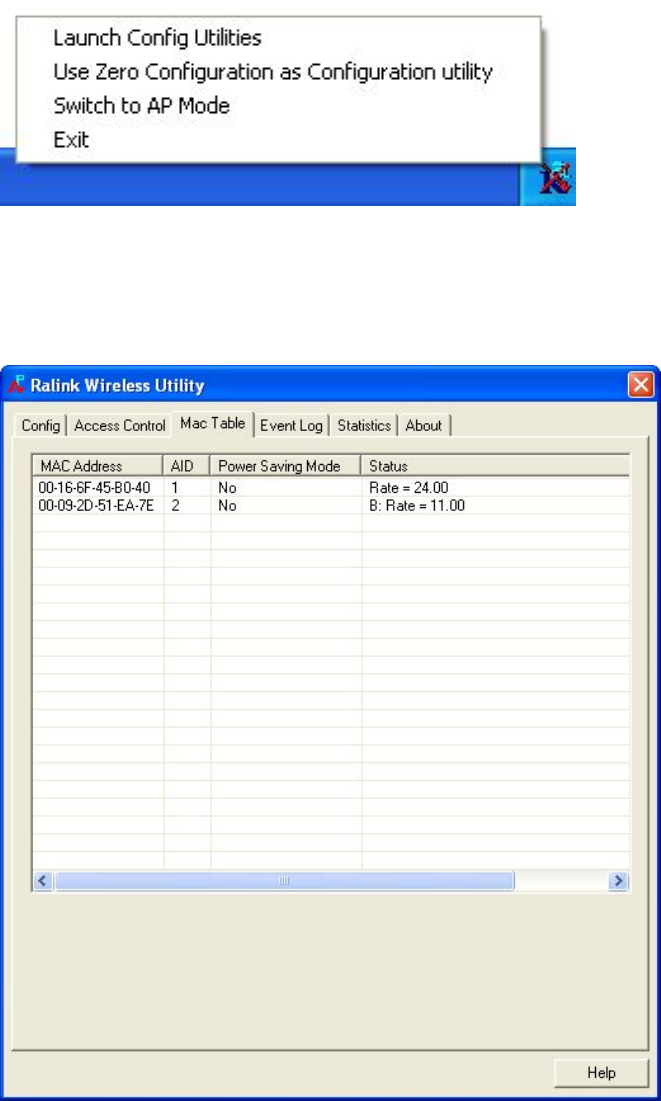Select the row 00-16-6F-45-B0-40
Image resolution: width=661 pixels, height=1101 pixels.
(331, 488)
